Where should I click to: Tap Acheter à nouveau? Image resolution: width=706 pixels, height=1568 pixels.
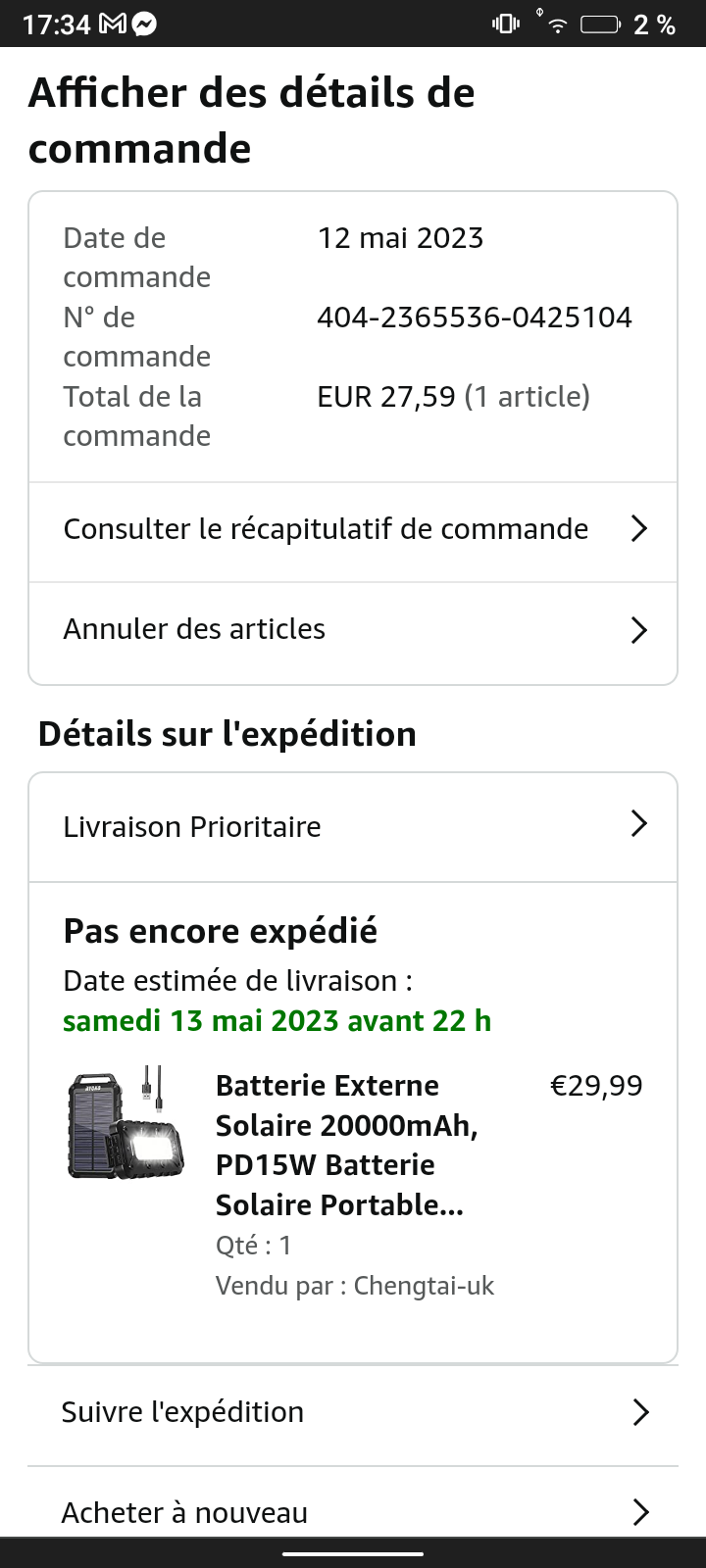coord(184,1513)
